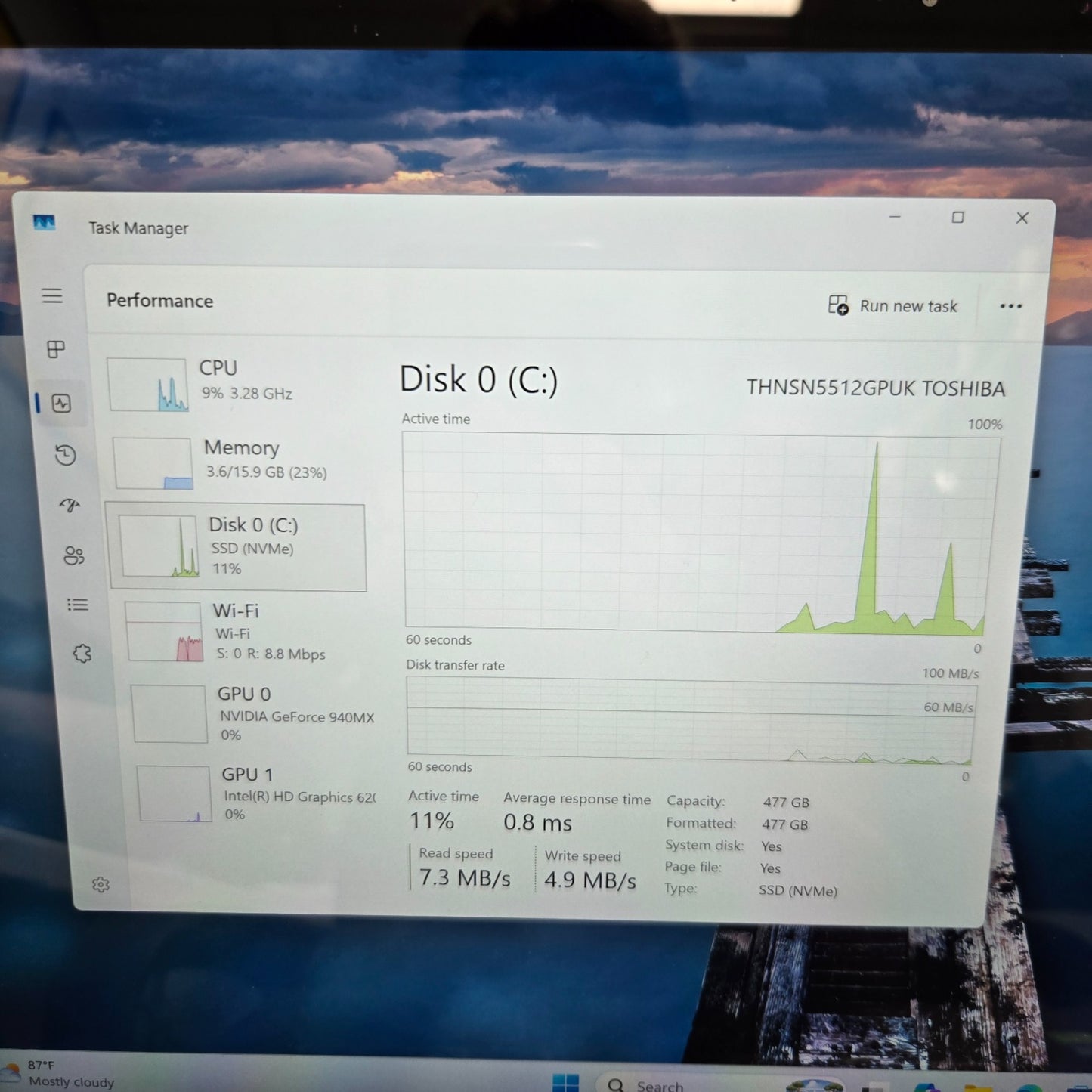This screenshot has height=1092, width=1092.
Task: Maximize the Task Manager window
Action: [957, 218]
